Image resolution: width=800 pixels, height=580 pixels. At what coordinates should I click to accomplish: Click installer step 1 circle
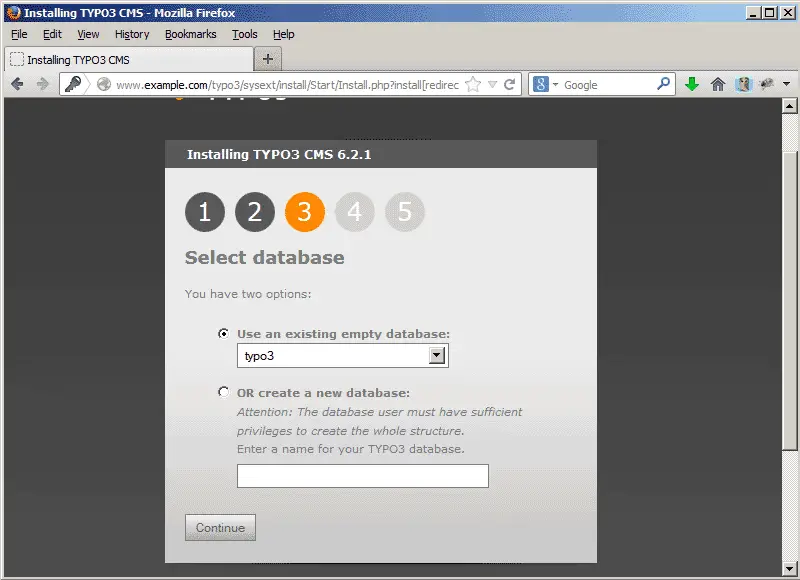coord(205,212)
